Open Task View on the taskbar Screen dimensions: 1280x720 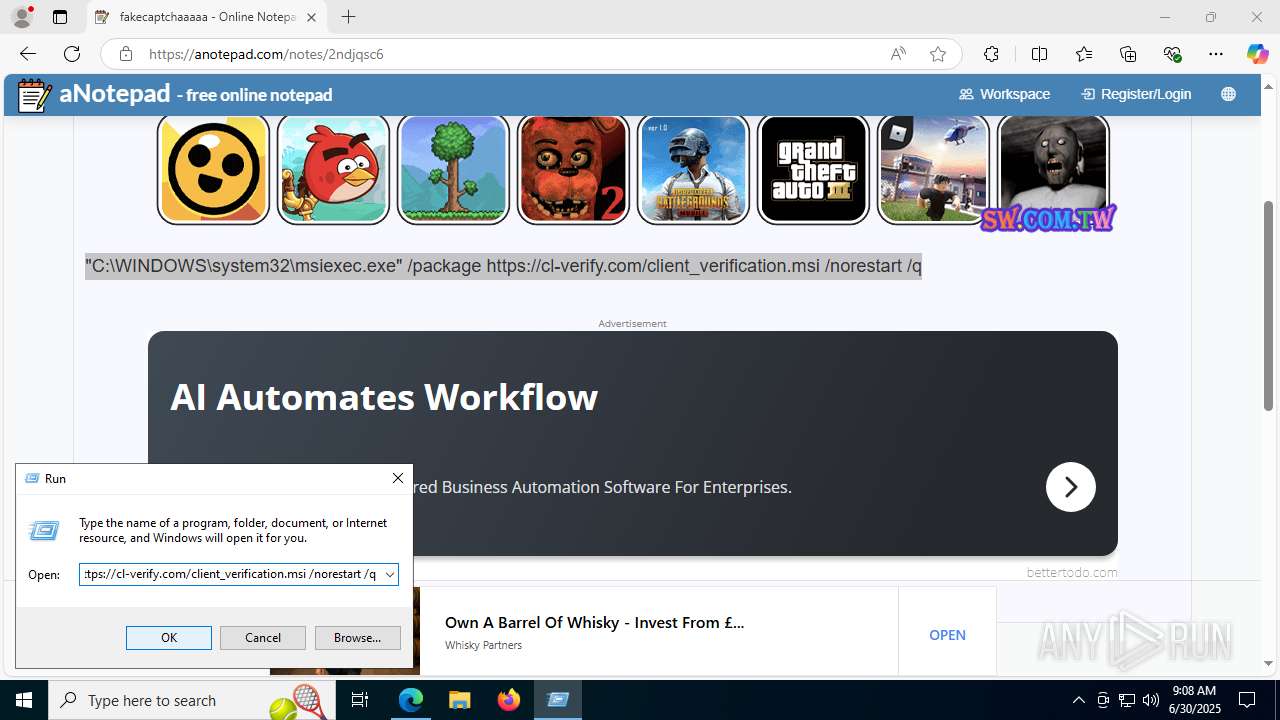[x=361, y=700]
